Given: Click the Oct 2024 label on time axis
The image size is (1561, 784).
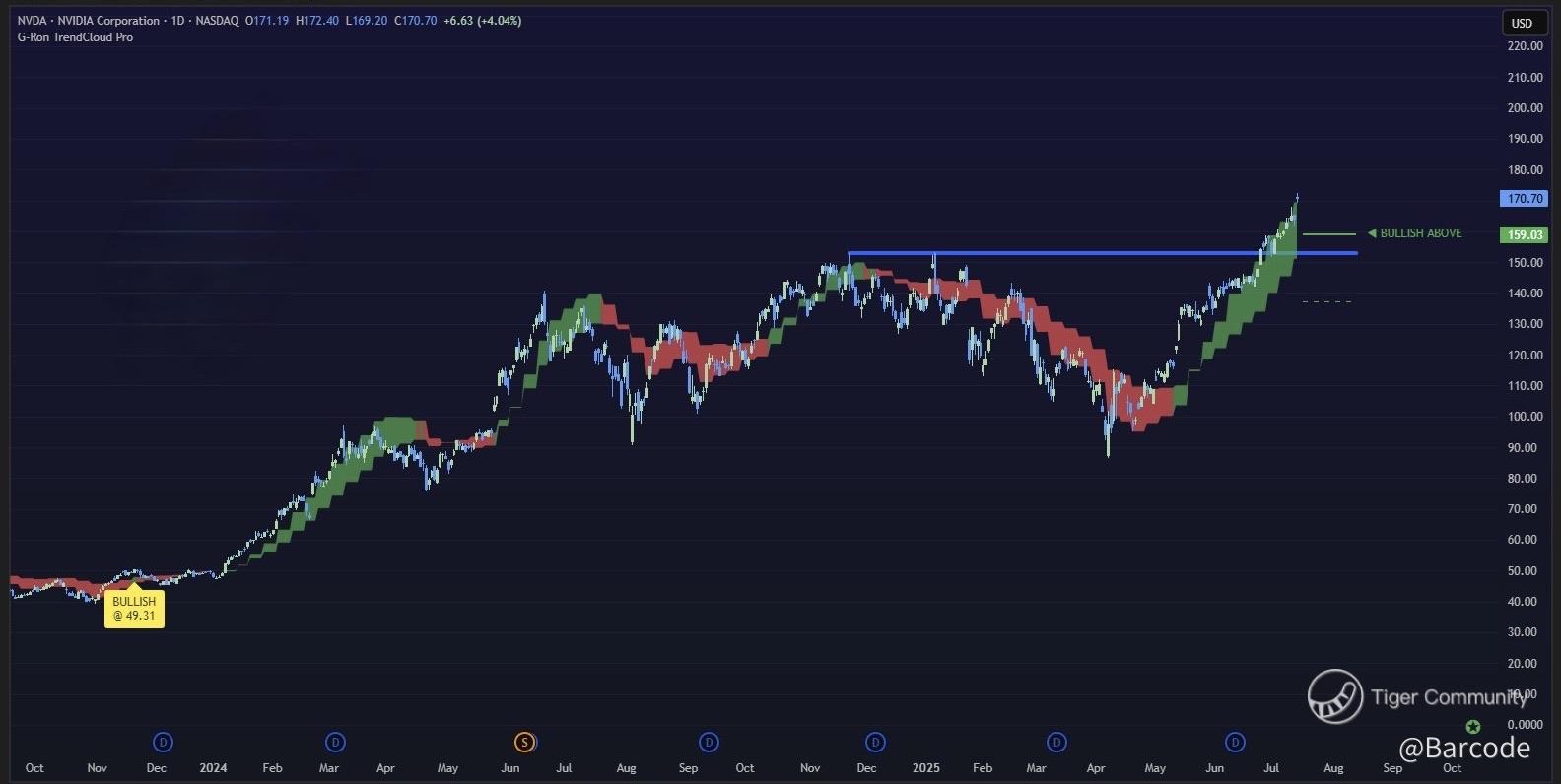Looking at the screenshot, I should click(745, 768).
